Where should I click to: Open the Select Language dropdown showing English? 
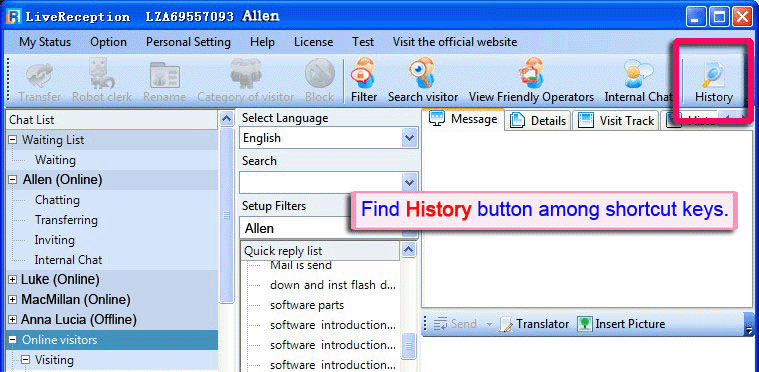pyautogui.click(x=328, y=138)
